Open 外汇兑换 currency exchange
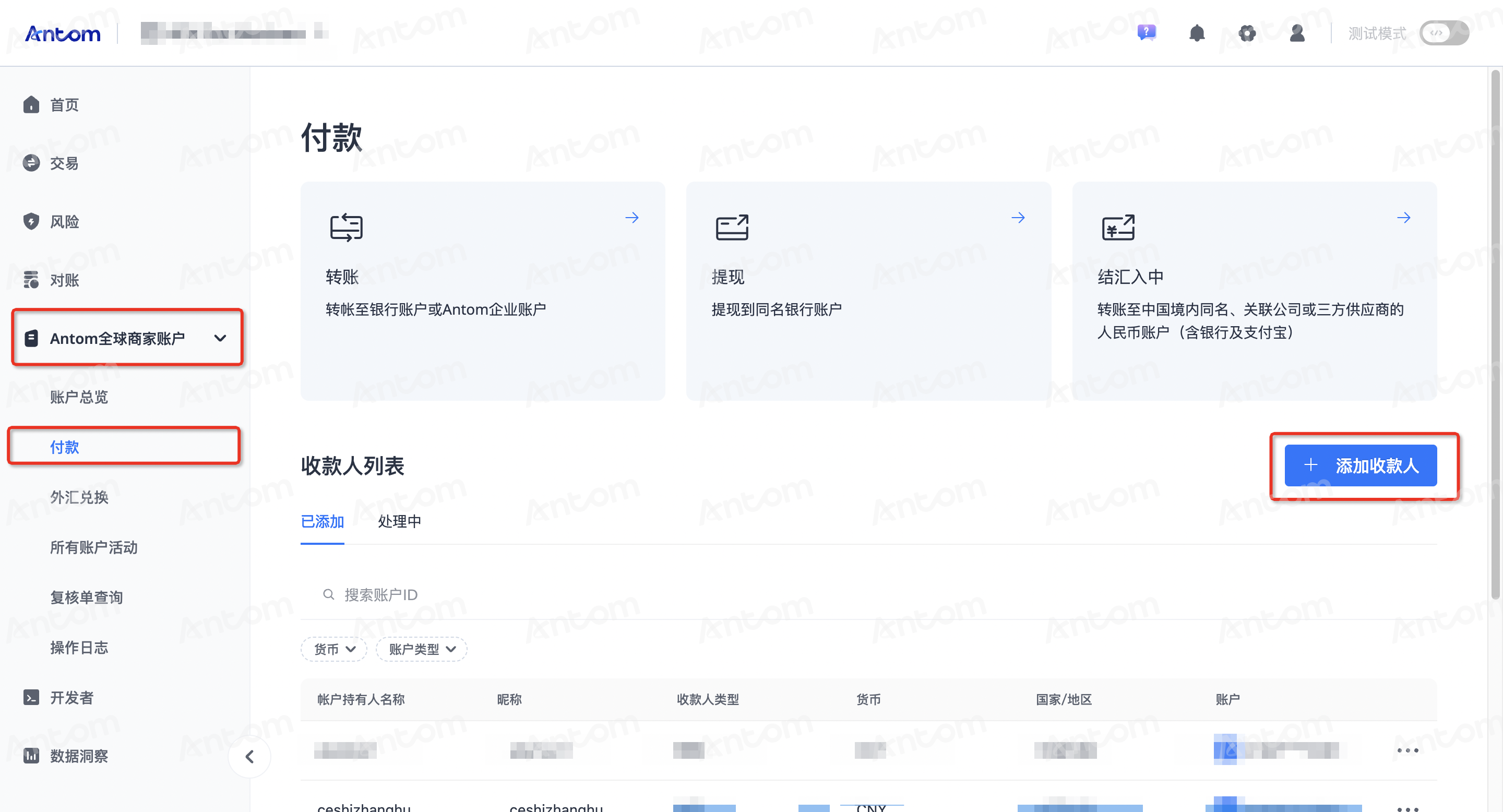Image resolution: width=1503 pixels, height=812 pixels. (79, 497)
